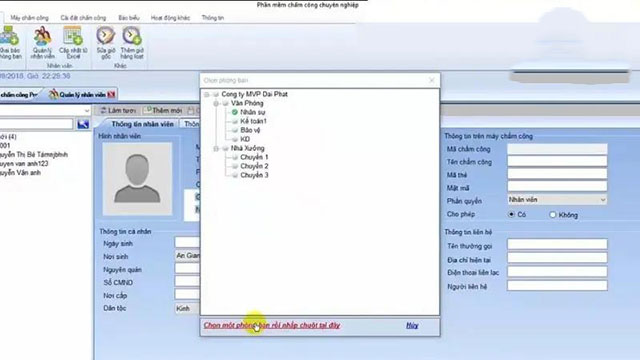Collapse the Văn Phòng tree node
Image resolution: width=640 pixels, height=360 pixels.
click(x=216, y=104)
